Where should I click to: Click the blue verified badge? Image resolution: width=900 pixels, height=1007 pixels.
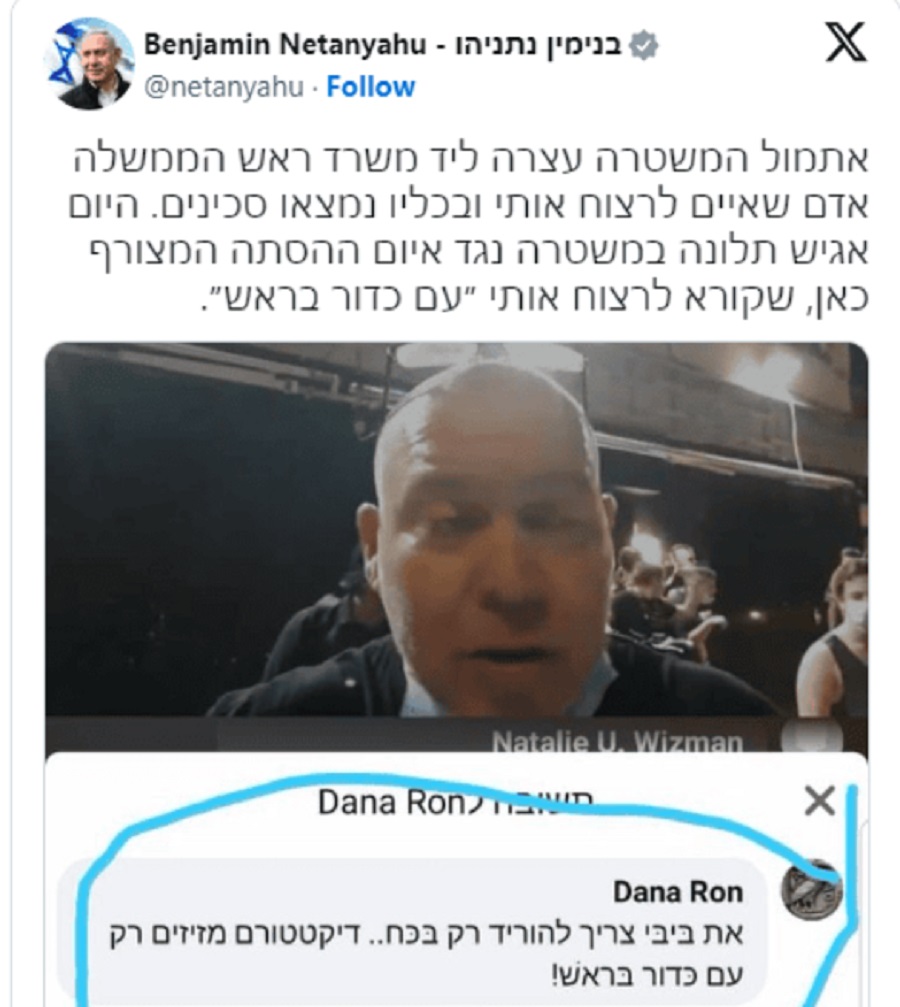643,46
